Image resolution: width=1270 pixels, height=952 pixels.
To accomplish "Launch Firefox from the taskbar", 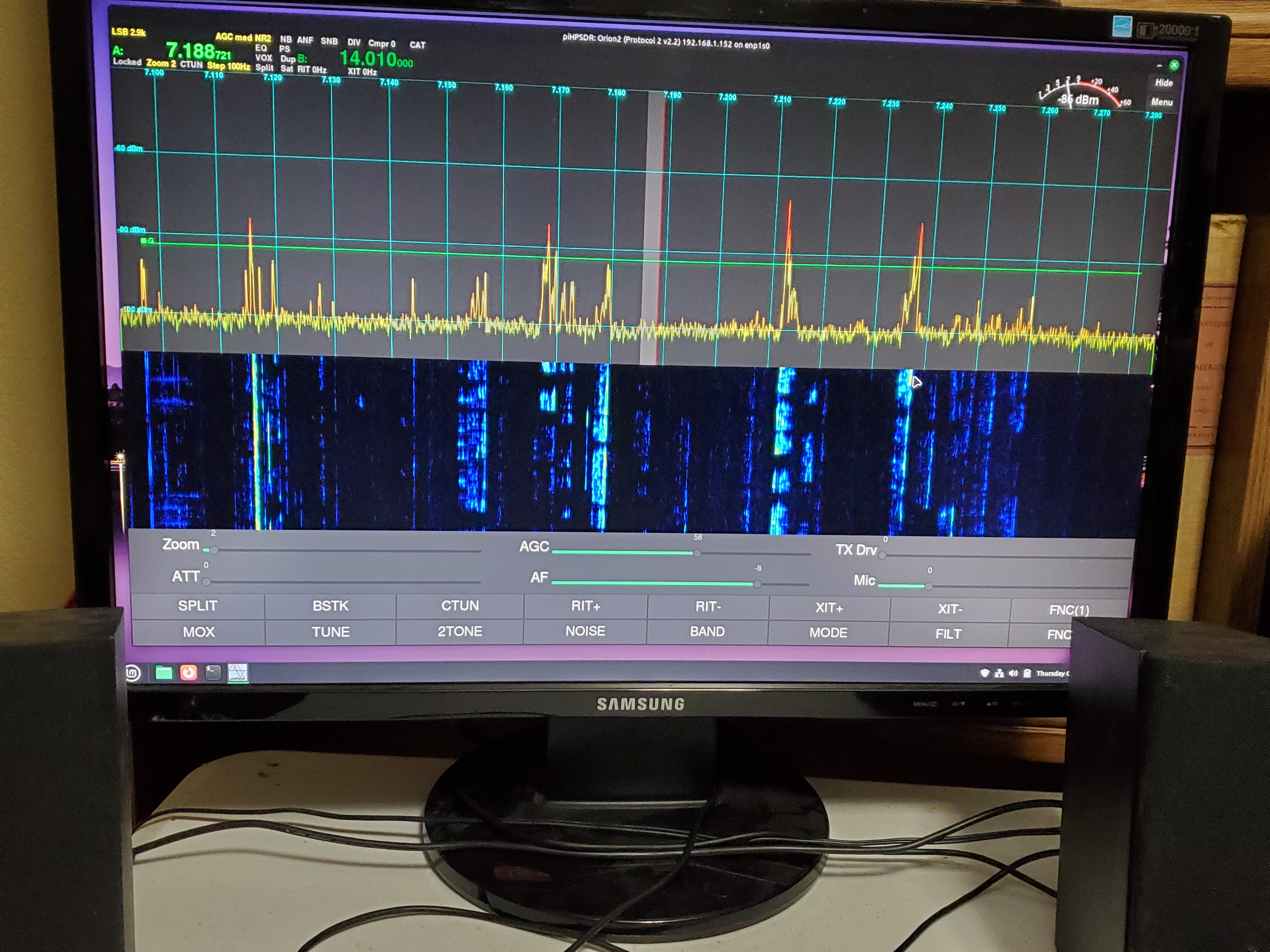I will tap(188, 672).
